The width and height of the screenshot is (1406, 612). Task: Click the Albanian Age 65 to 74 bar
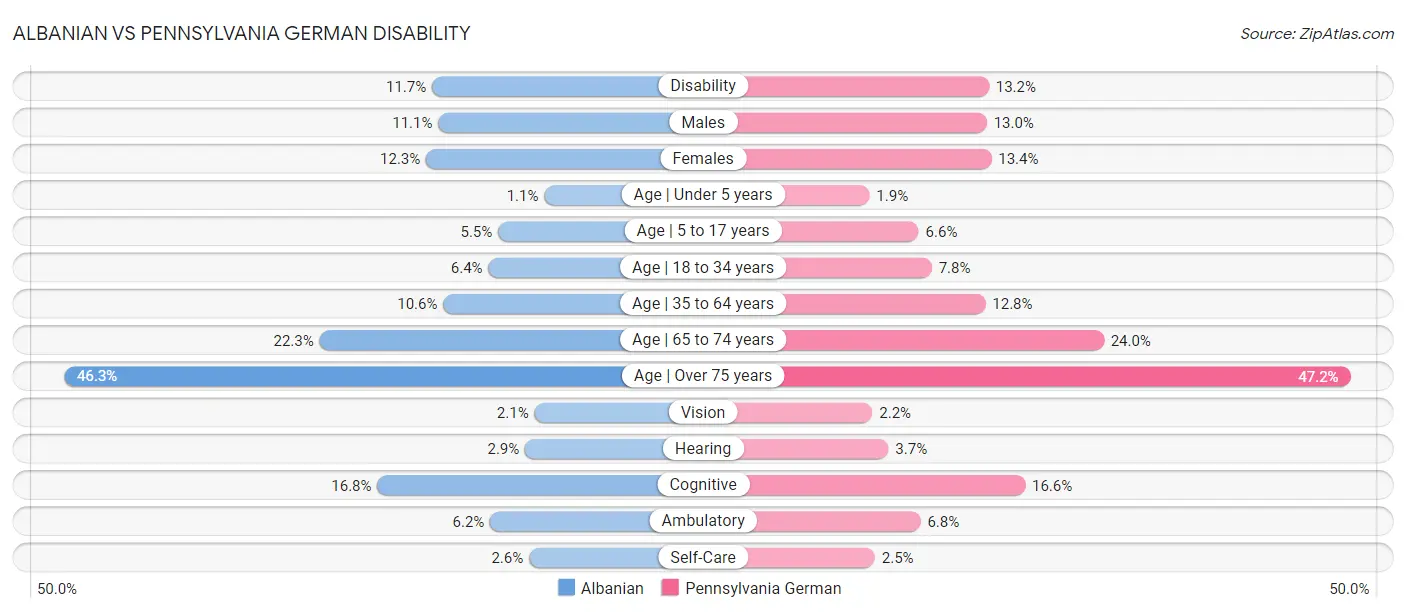pos(470,340)
